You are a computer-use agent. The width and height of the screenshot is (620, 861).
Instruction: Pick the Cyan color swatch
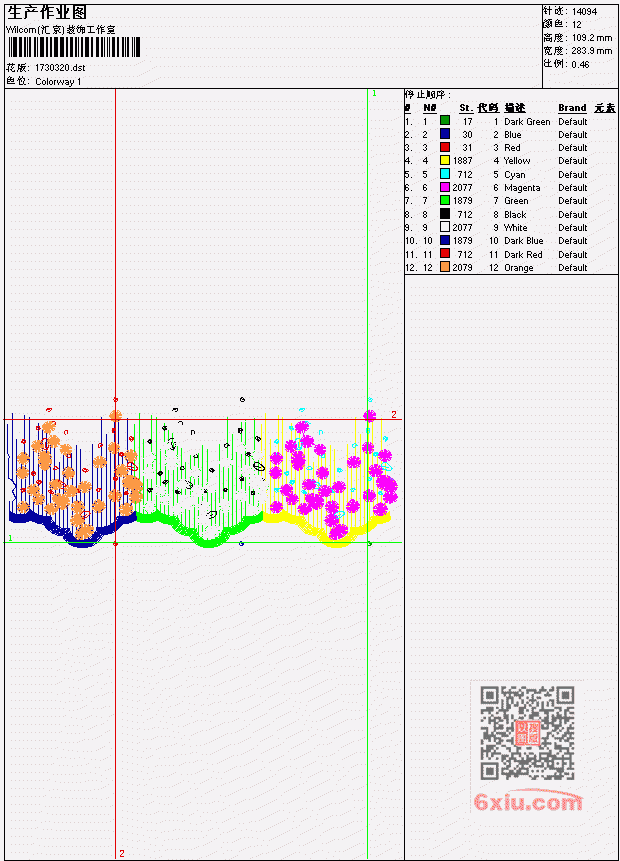[x=445, y=174]
